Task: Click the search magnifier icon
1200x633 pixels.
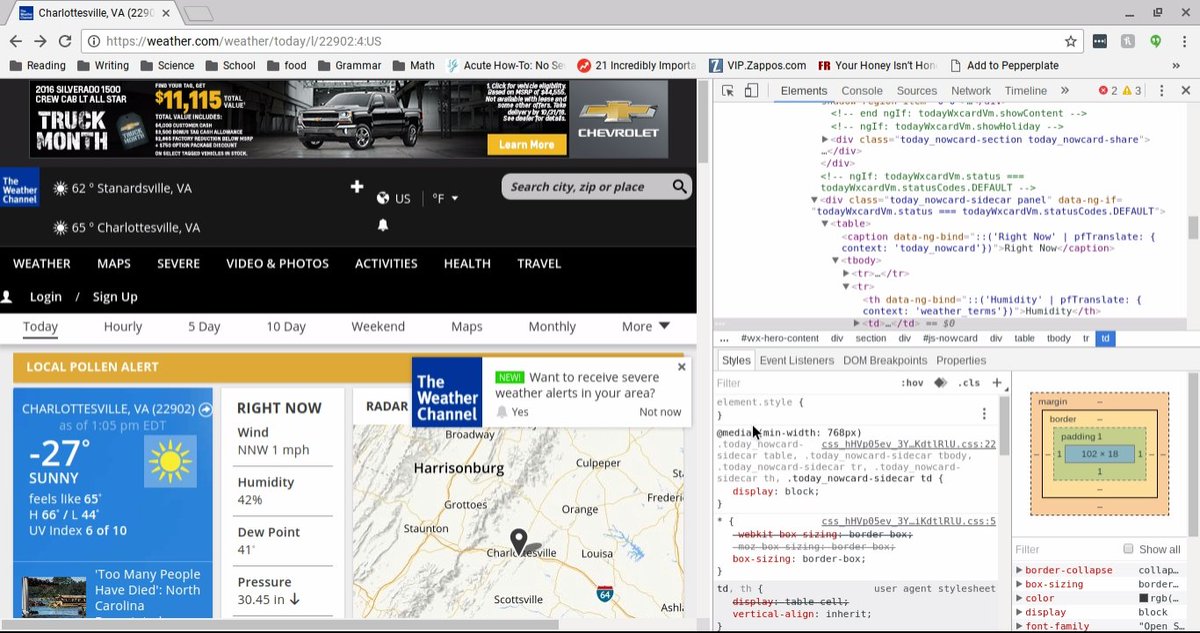Action: pyautogui.click(x=680, y=186)
